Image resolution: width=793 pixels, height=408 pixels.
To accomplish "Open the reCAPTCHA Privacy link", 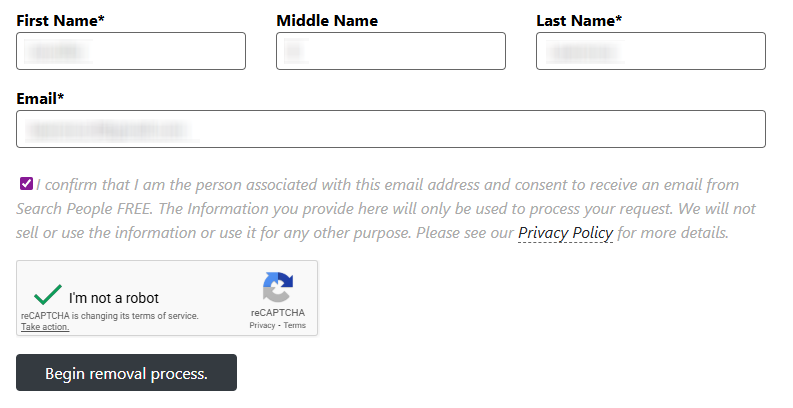I will (262, 326).
